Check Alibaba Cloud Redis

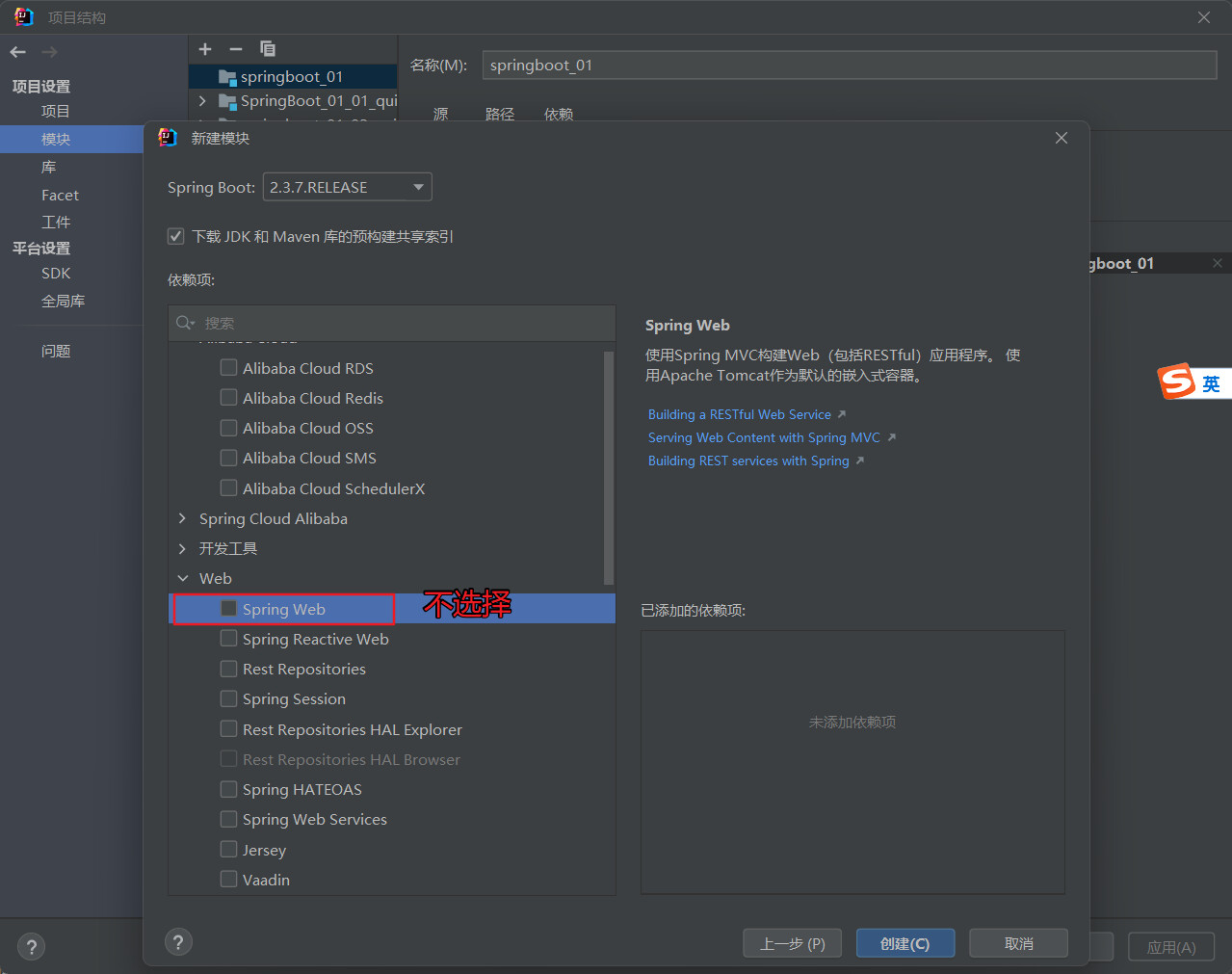228,397
